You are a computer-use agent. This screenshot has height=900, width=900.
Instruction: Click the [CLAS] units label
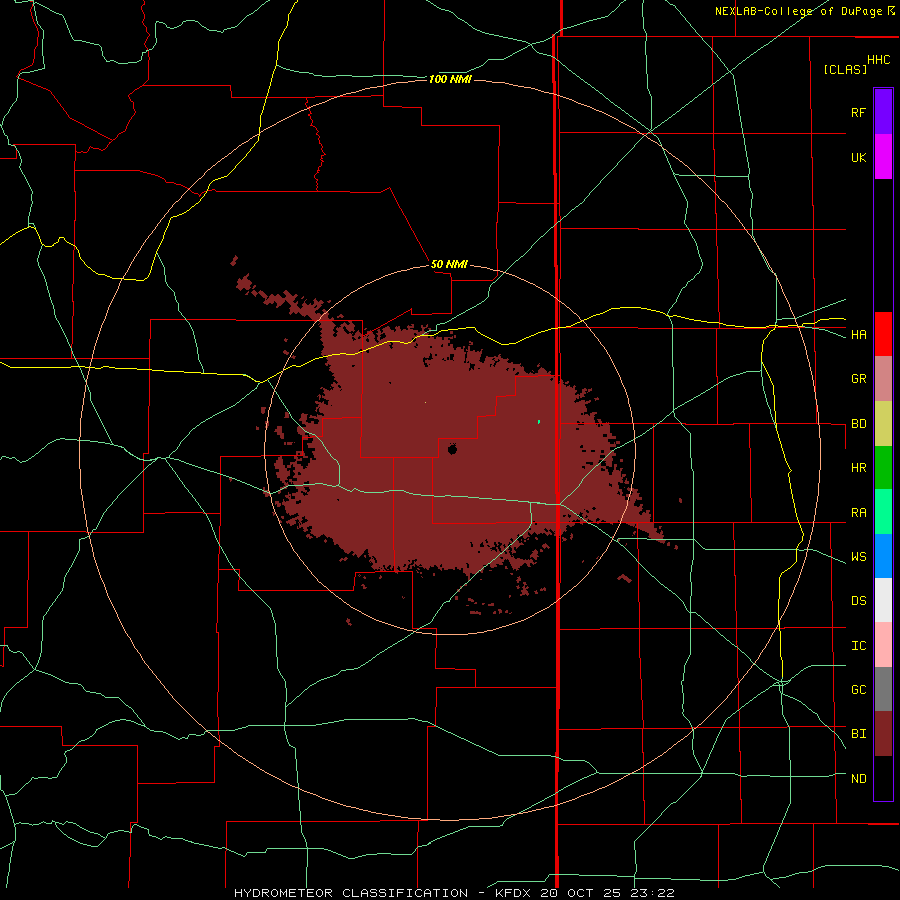(845, 69)
